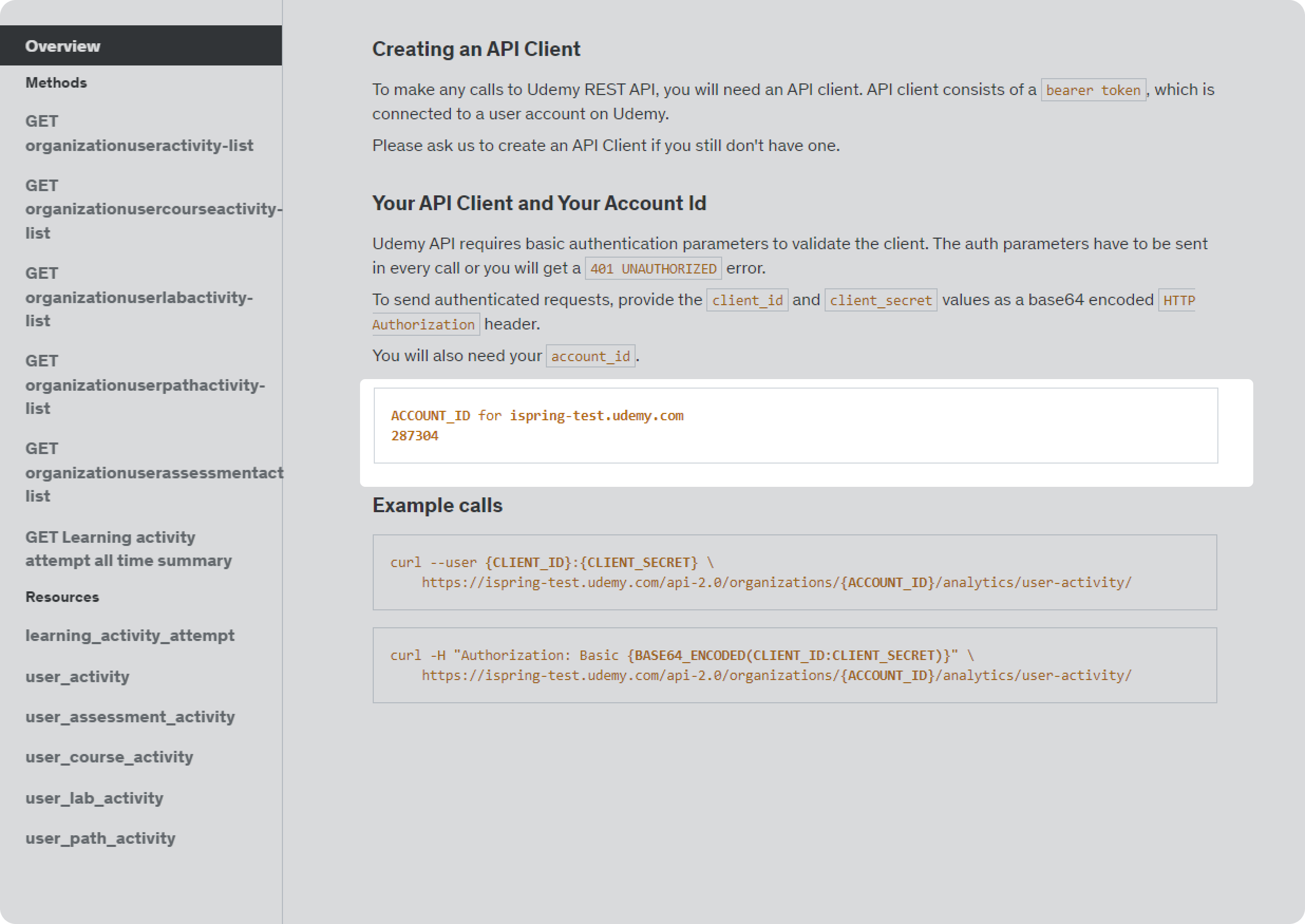Open user_course_activity resource link
The image size is (1305, 924).
point(109,757)
